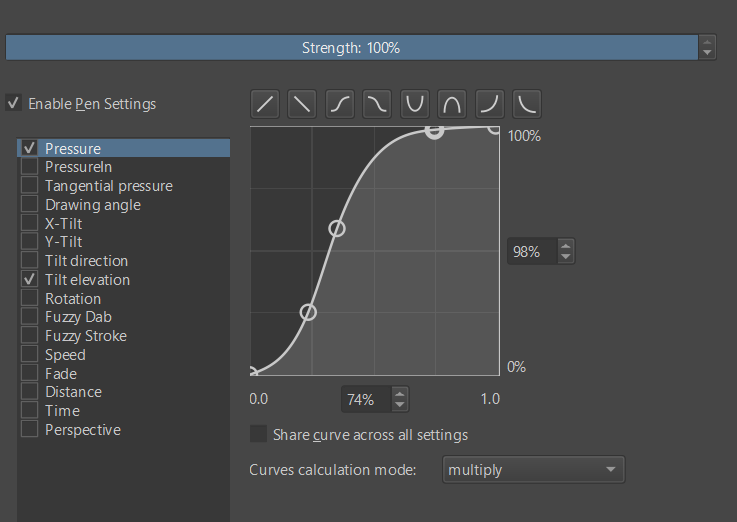The width and height of the screenshot is (737, 522).
Task: Enable Share curve across all settings
Action: [259, 435]
